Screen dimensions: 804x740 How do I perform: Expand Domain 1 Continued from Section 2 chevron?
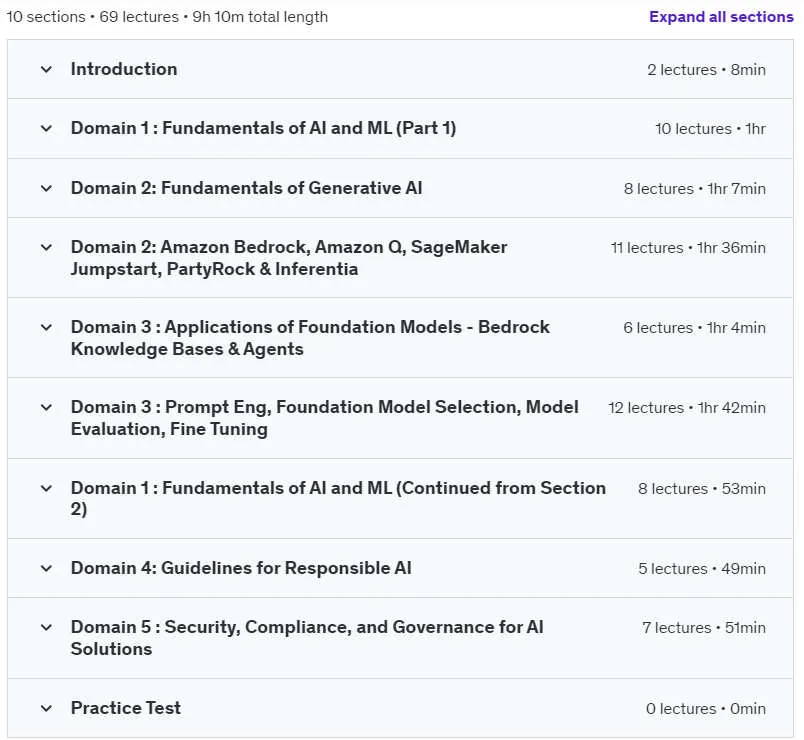[x=46, y=488]
